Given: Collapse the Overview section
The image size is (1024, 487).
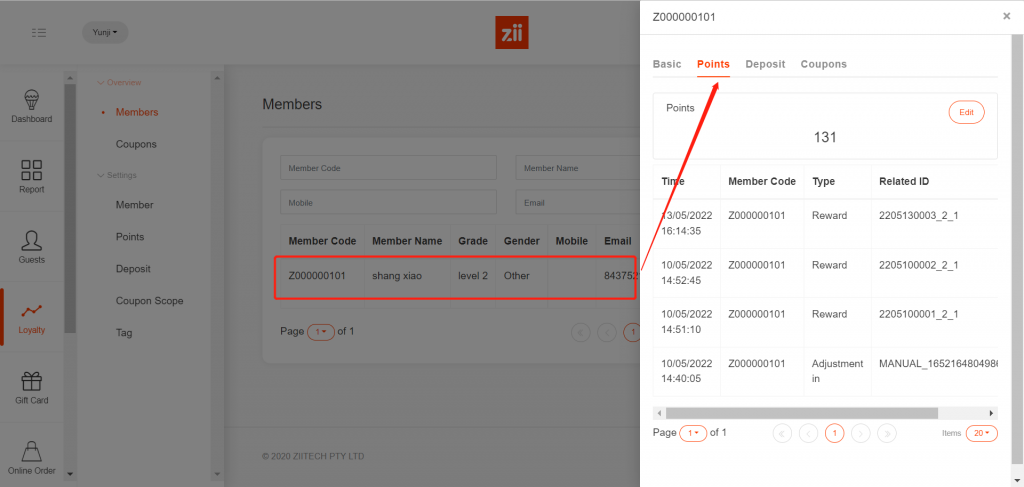Looking at the screenshot, I should click(120, 82).
